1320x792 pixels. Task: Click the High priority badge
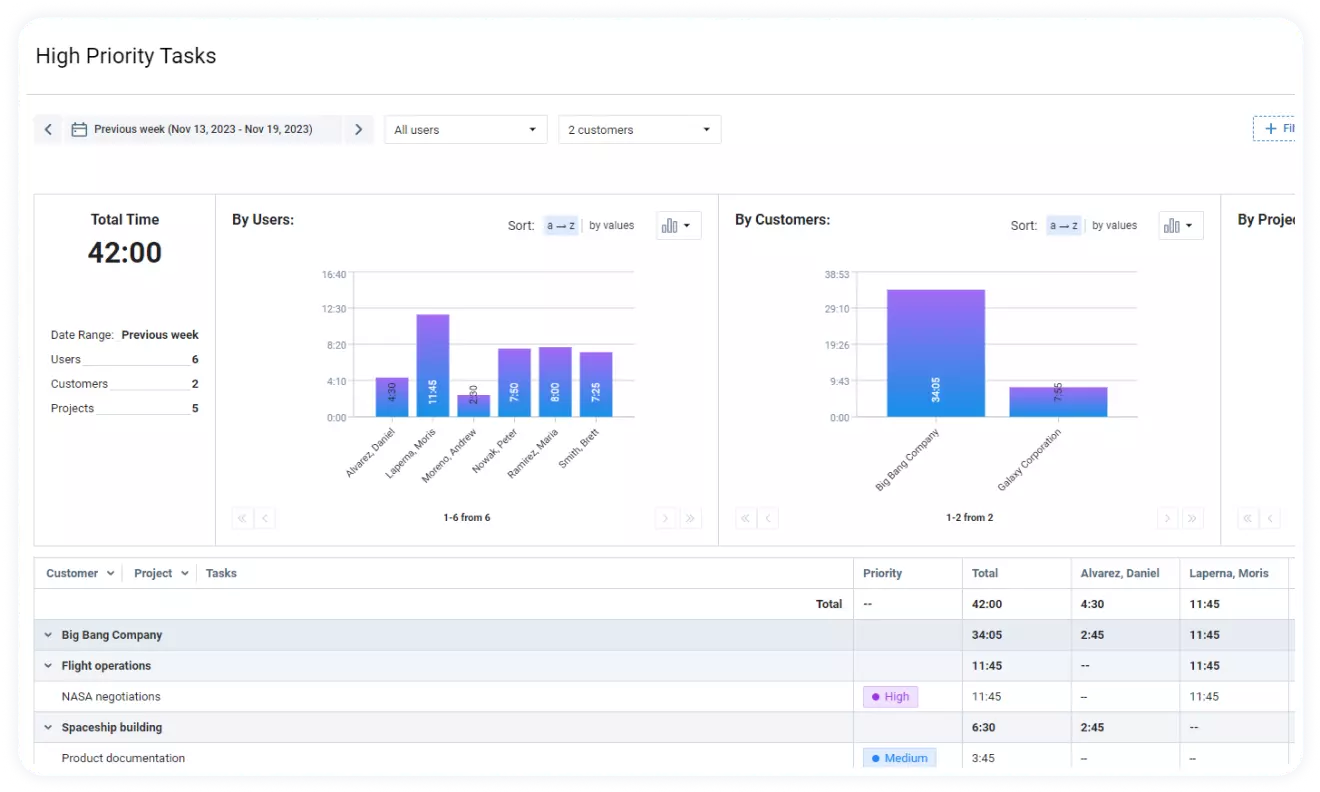click(890, 697)
